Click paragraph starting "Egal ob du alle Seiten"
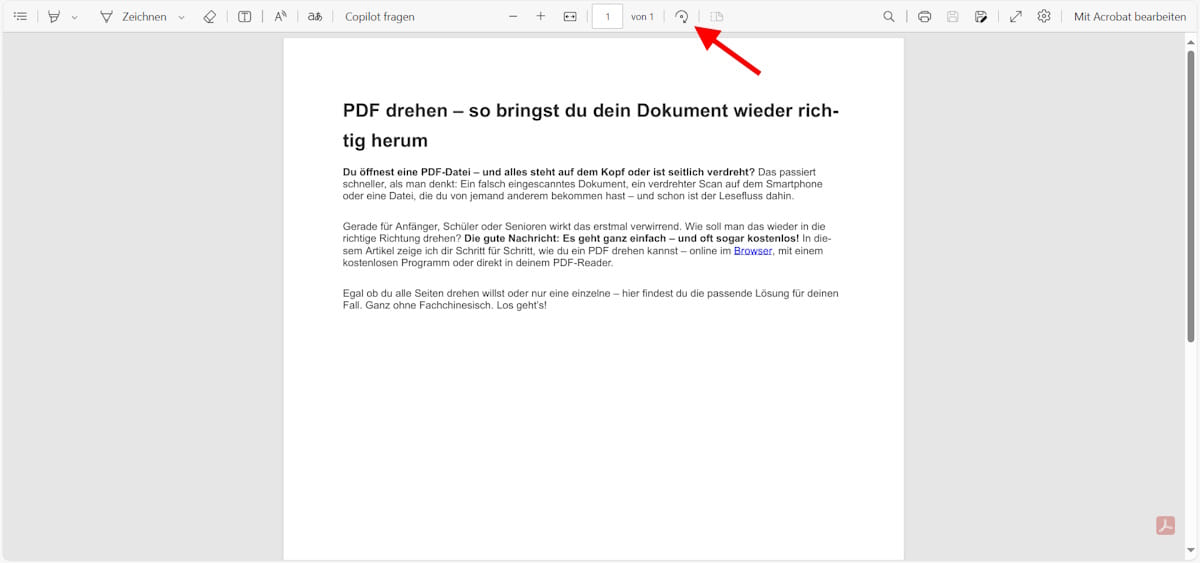1200x563 pixels. point(590,299)
